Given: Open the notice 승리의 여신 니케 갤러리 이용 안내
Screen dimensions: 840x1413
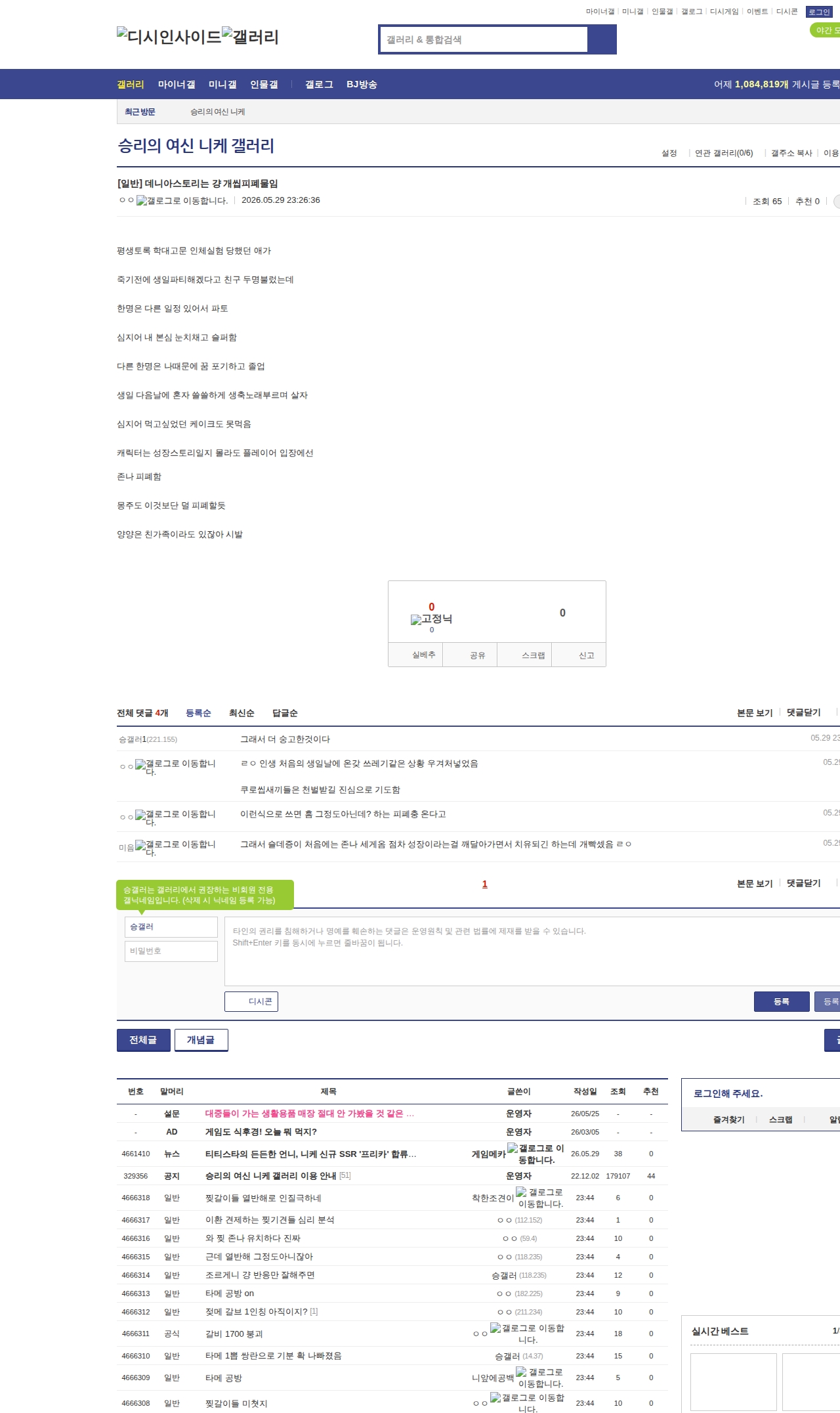Looking at the screenshot, I should [270, 1176].
